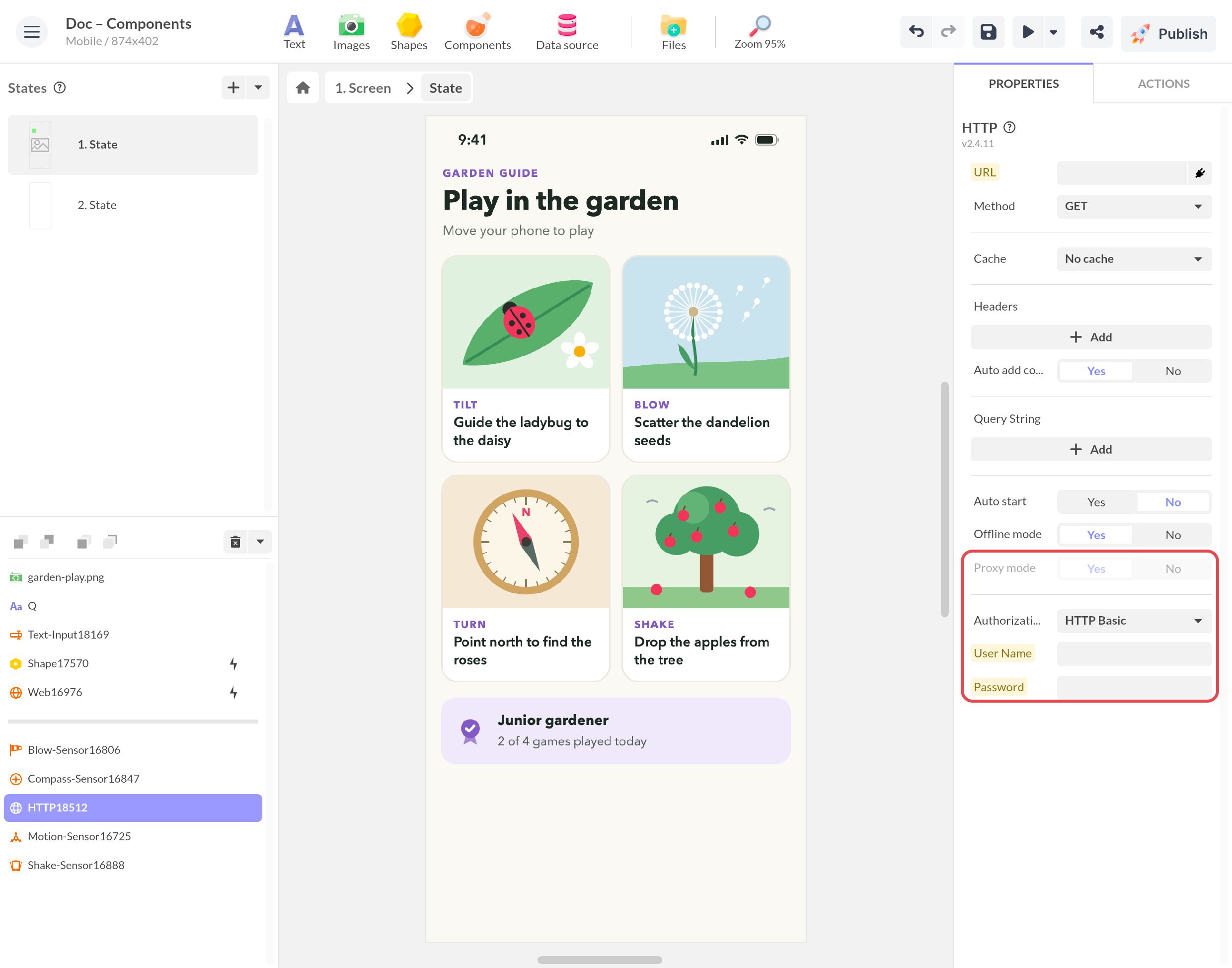Click the URL input field
The height and width of the screenshot is (968, 1232).
pyautogui.click(x=1122, y=173)
